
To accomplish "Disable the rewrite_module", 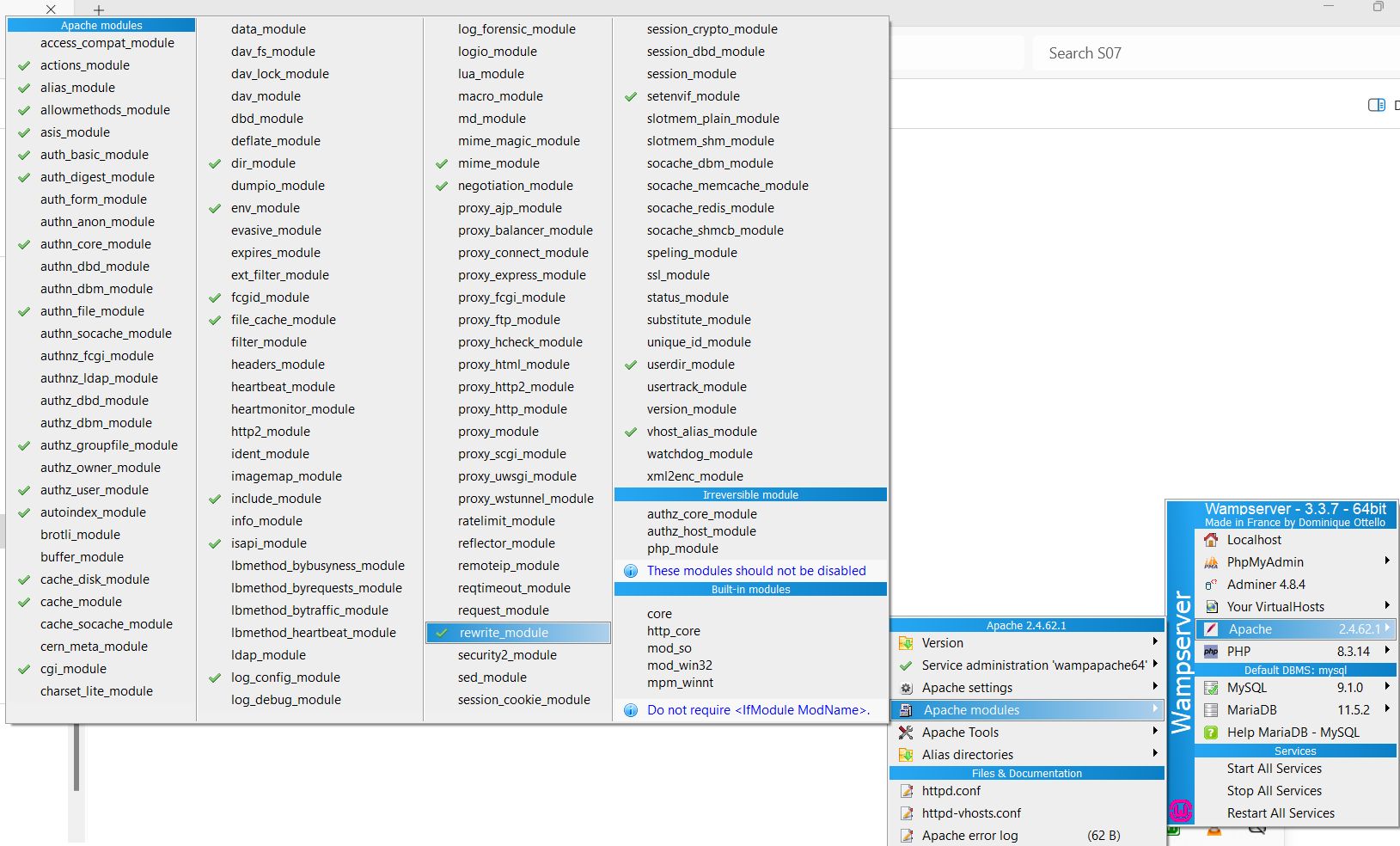I will [x=518, y=633].
